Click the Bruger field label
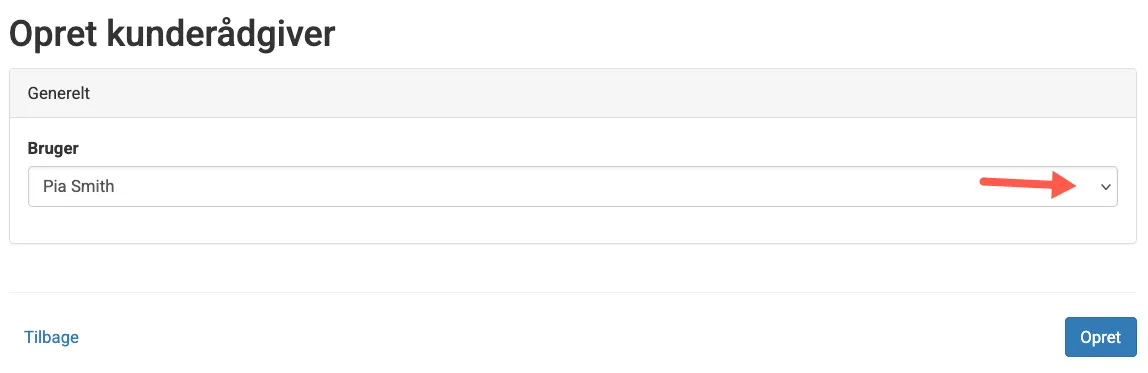The height and width of the screenshot is (373, 1148). [x=53, y=149]
